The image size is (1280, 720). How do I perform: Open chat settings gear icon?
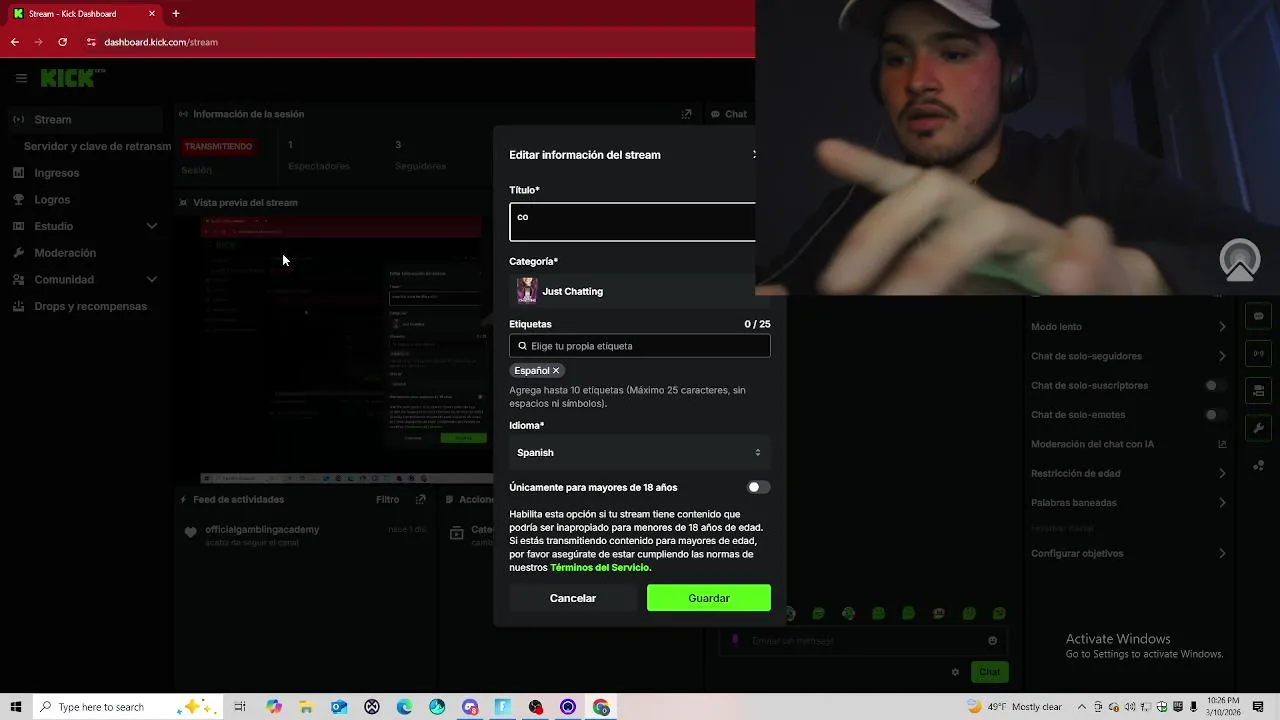click(955, 672)
